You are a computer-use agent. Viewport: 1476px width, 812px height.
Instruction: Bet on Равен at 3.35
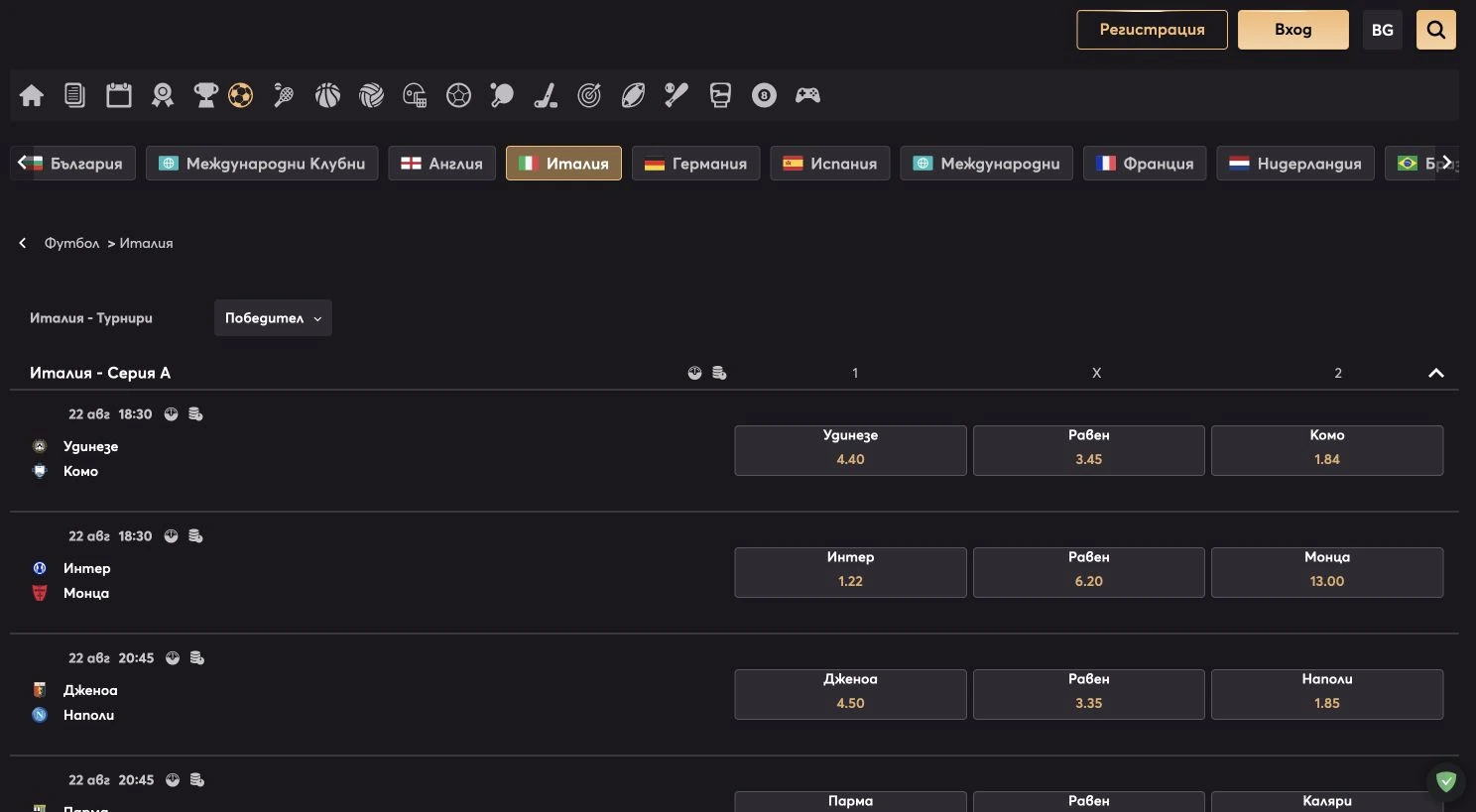(x=1089, y=694)
